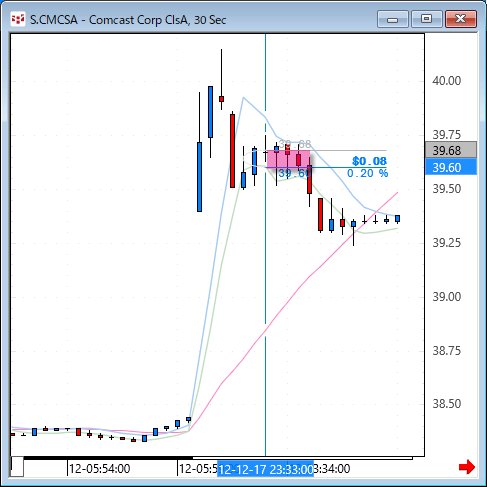Screen dimensions: 487x487
Task: Minimize the S.CMCSA chart window
Action: (393, 19)
